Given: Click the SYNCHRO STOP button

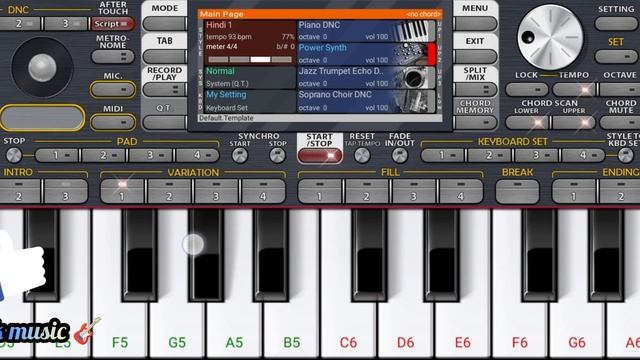Looking at the screenshot, I should point(277,155).
